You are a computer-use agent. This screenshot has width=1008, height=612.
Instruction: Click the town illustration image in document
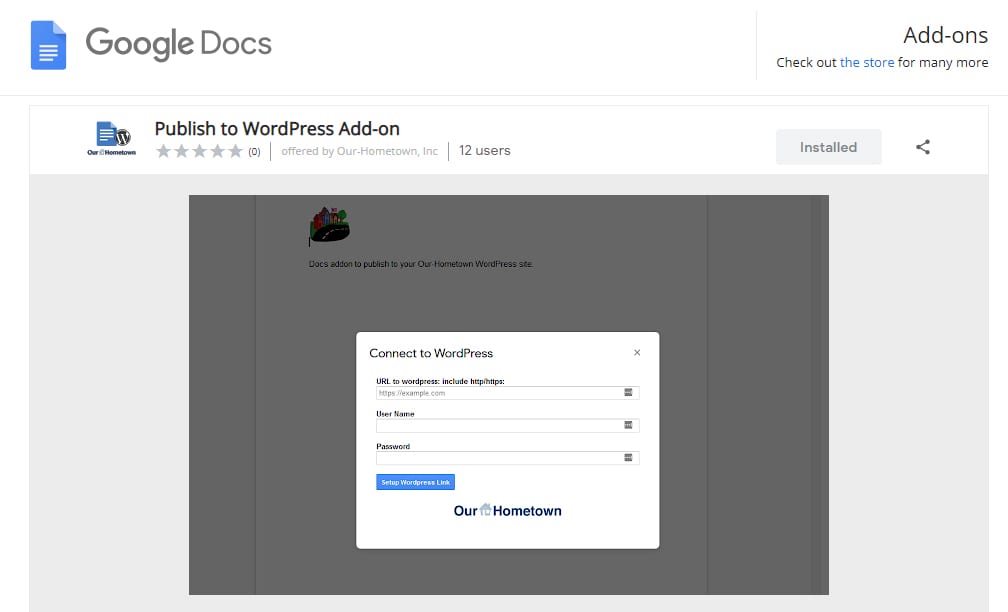coord(329,226)
